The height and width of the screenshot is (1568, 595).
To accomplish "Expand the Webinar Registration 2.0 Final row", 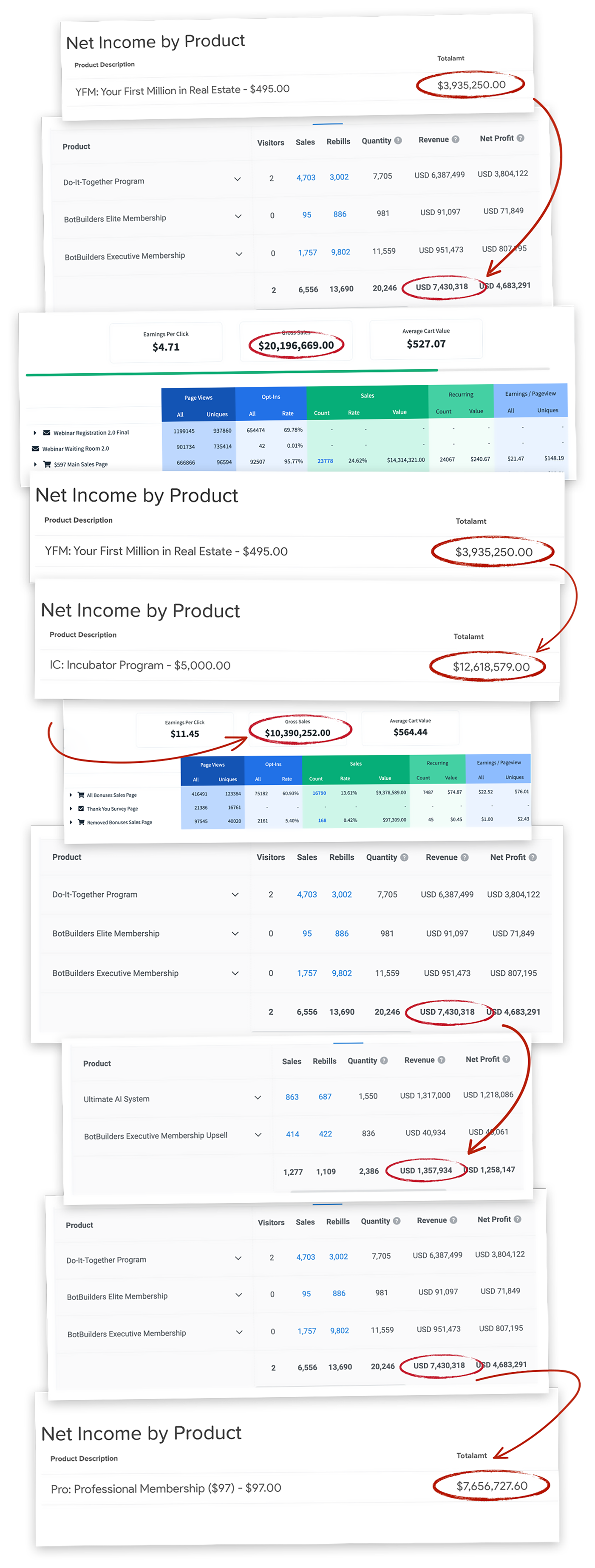I will (35, 433).
